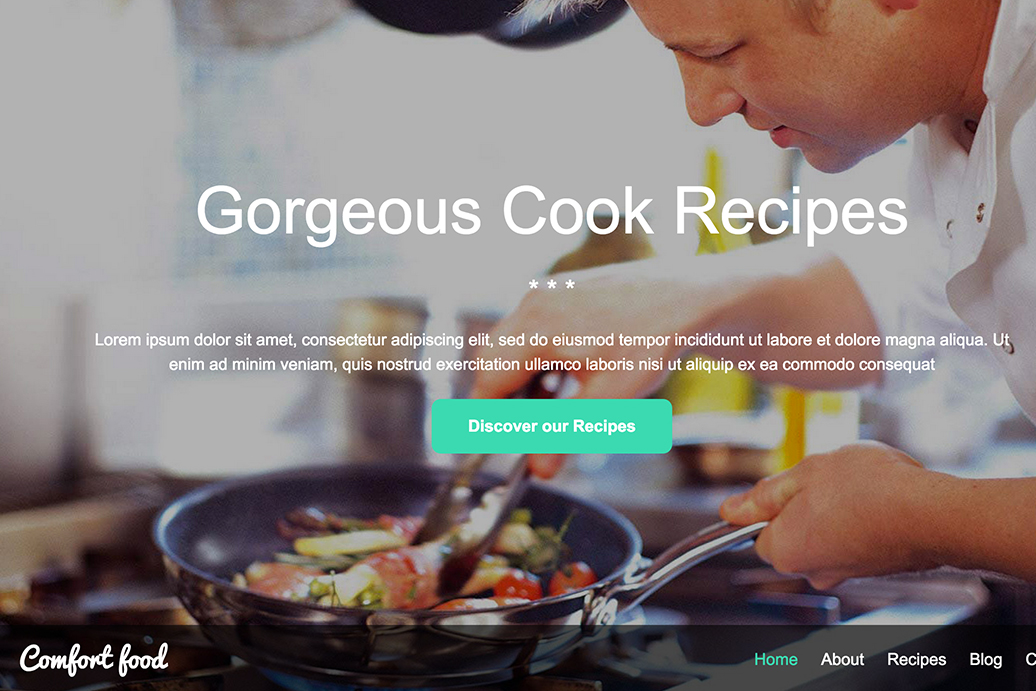The width and height of the screenshot is (1036, 691).
Task: Click the Comfort food script logo
Action: point(94,659)
